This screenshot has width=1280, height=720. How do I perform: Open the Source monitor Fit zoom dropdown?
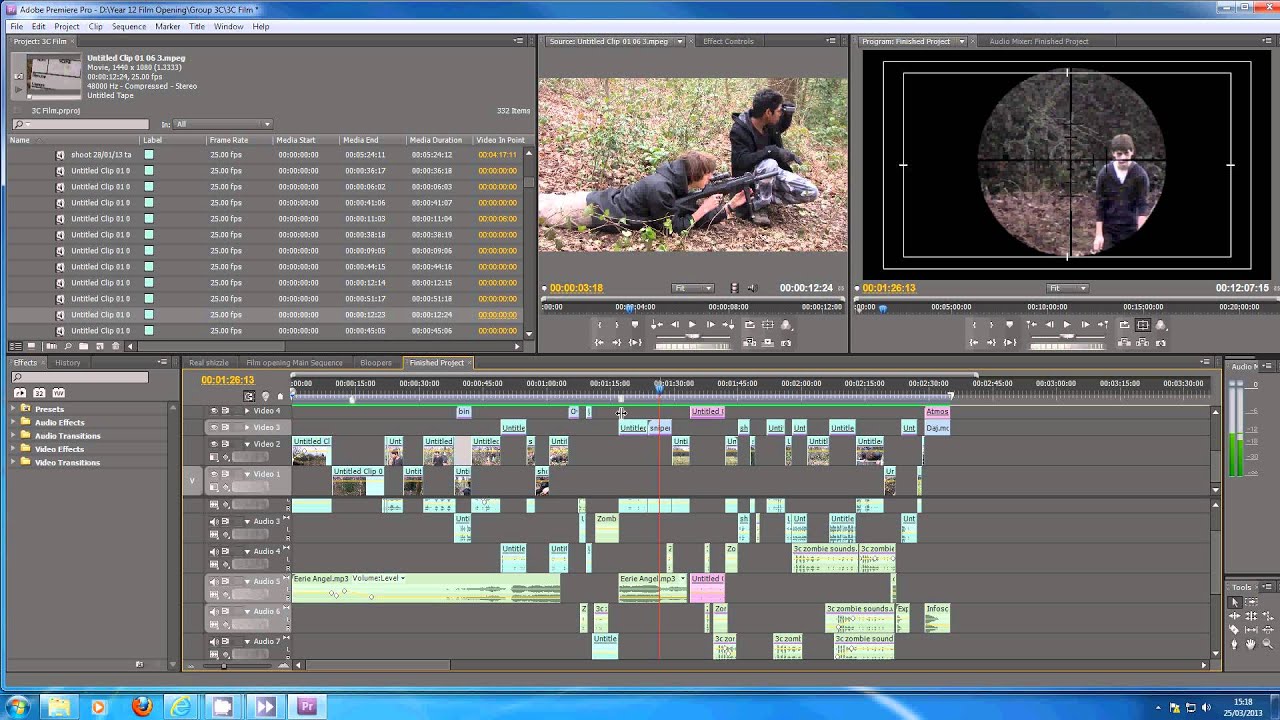click(692, 288)
